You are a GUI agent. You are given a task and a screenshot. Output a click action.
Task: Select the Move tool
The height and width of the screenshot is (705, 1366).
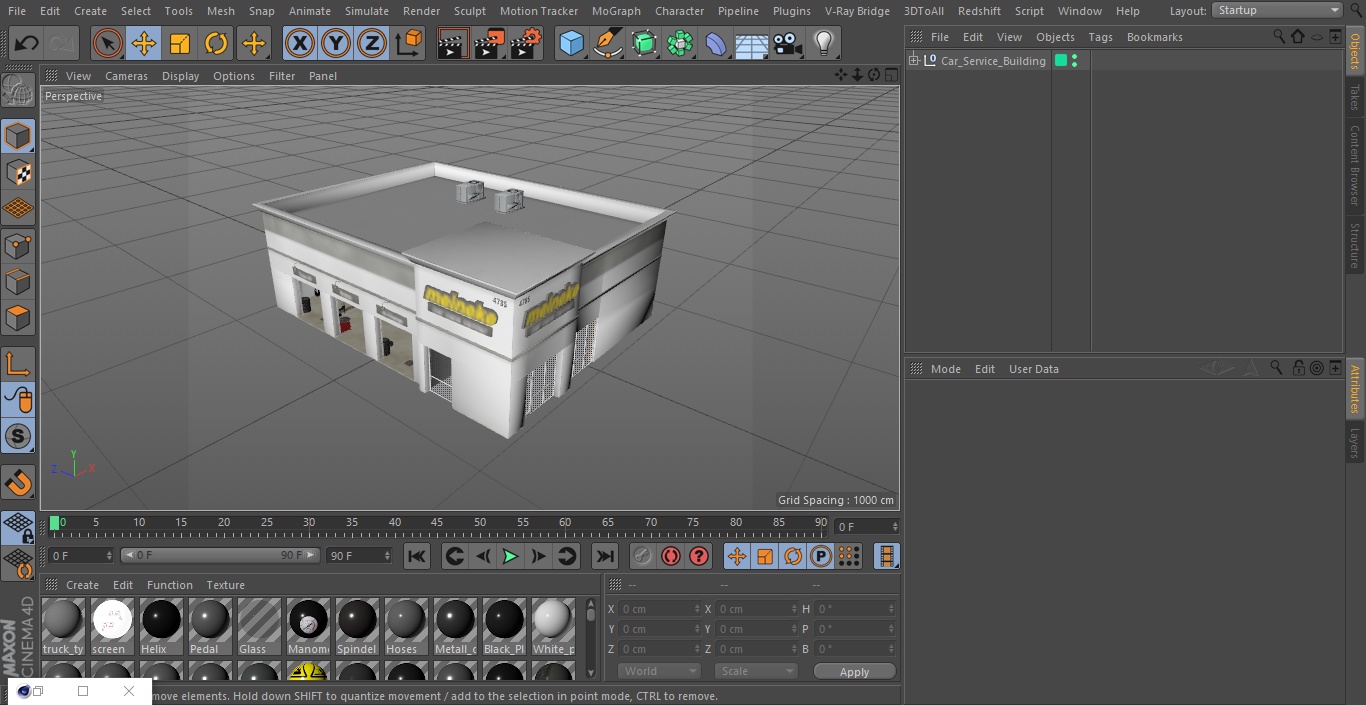coord(144,44)
